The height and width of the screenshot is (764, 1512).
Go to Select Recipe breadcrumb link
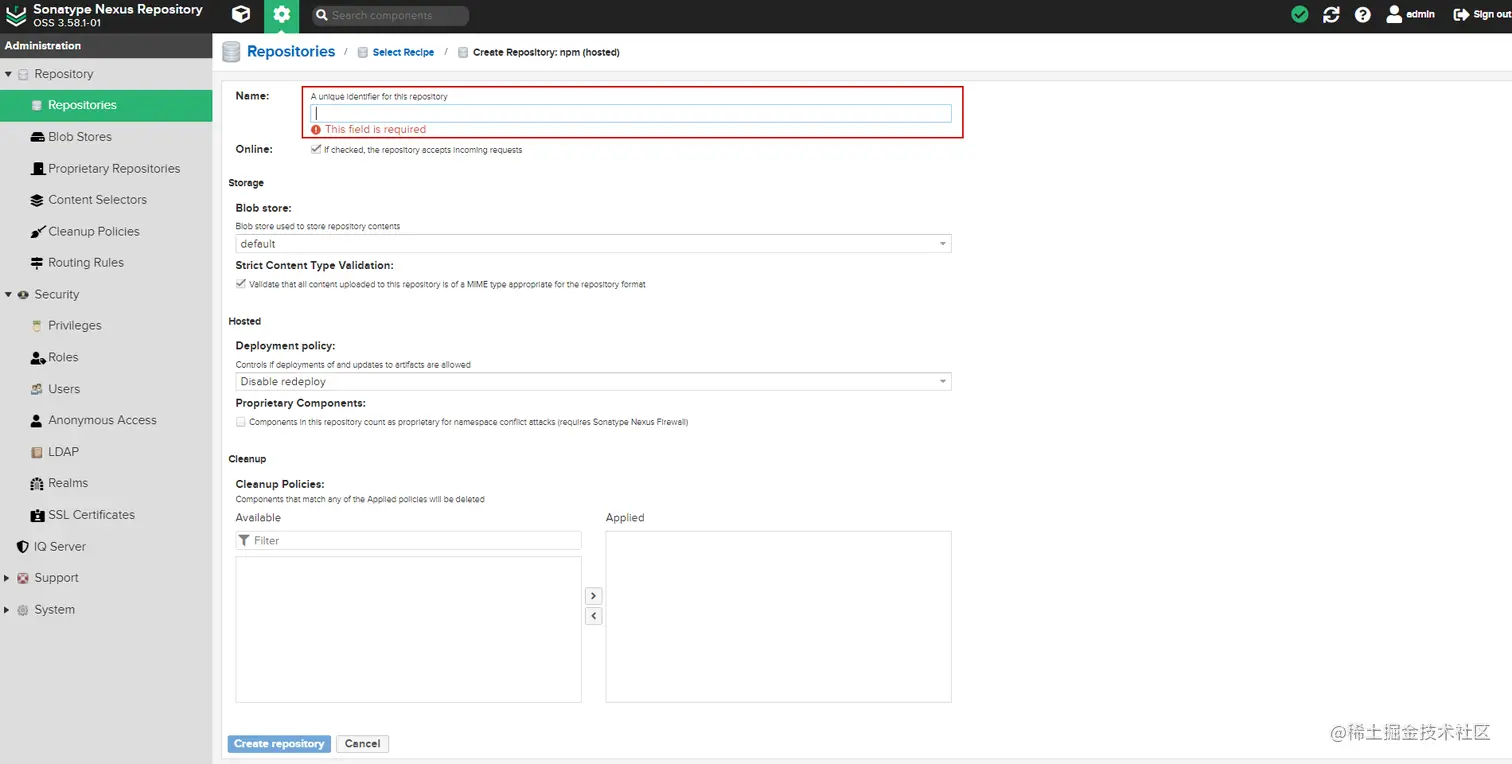[x=403, y=52]
